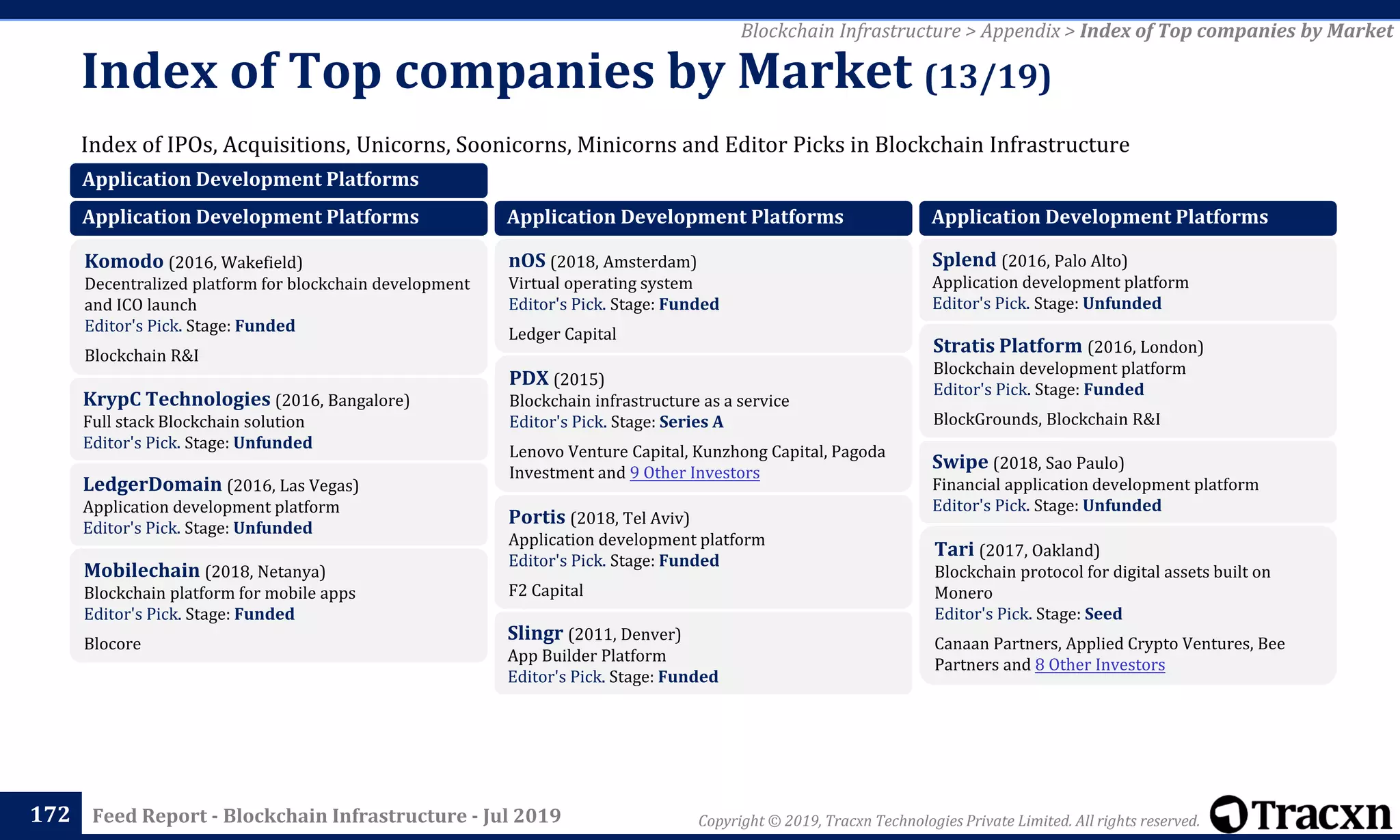Click 'App Builder Platform' description

coord(587,655)
